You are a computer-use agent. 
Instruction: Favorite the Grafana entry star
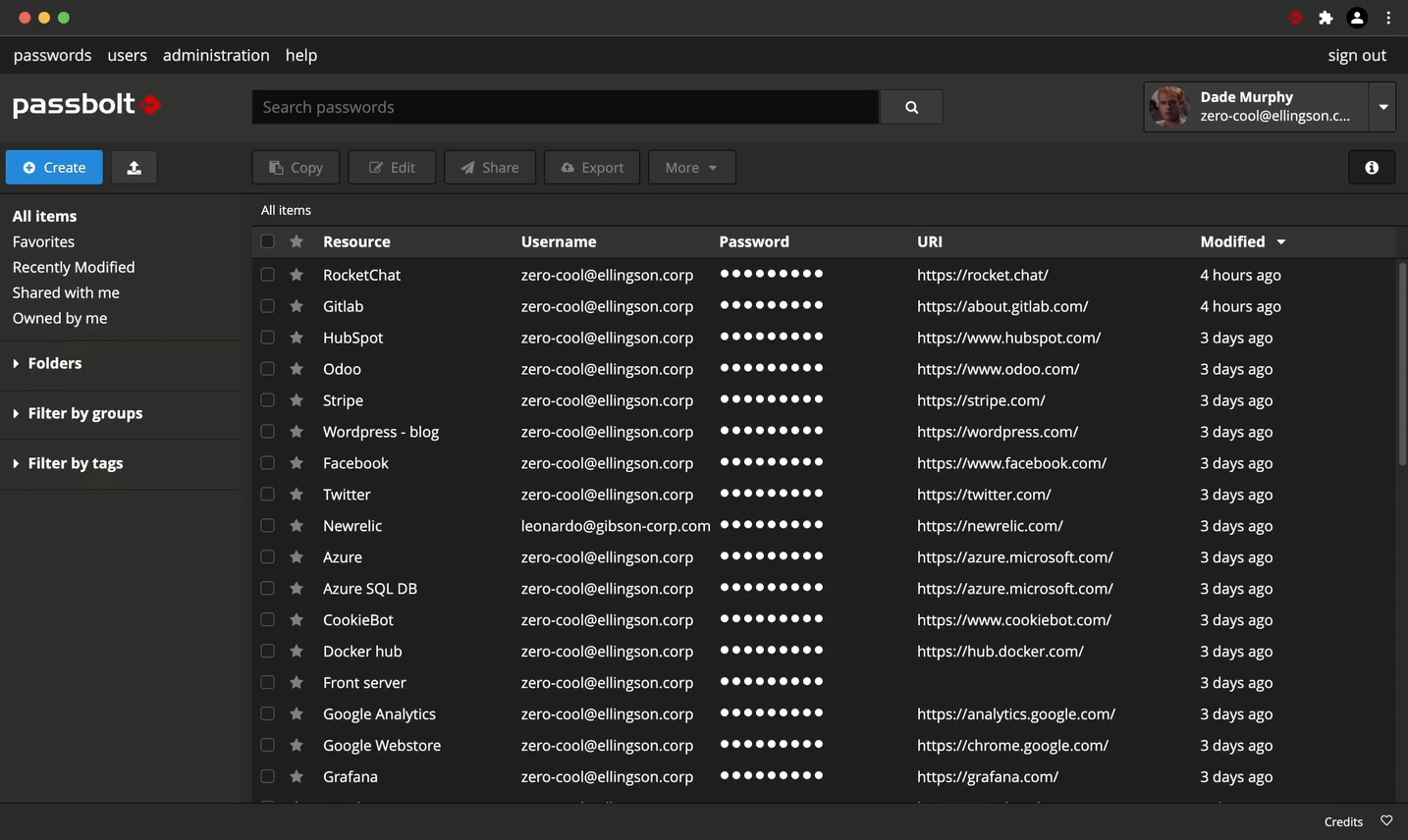tap(297, 776)
